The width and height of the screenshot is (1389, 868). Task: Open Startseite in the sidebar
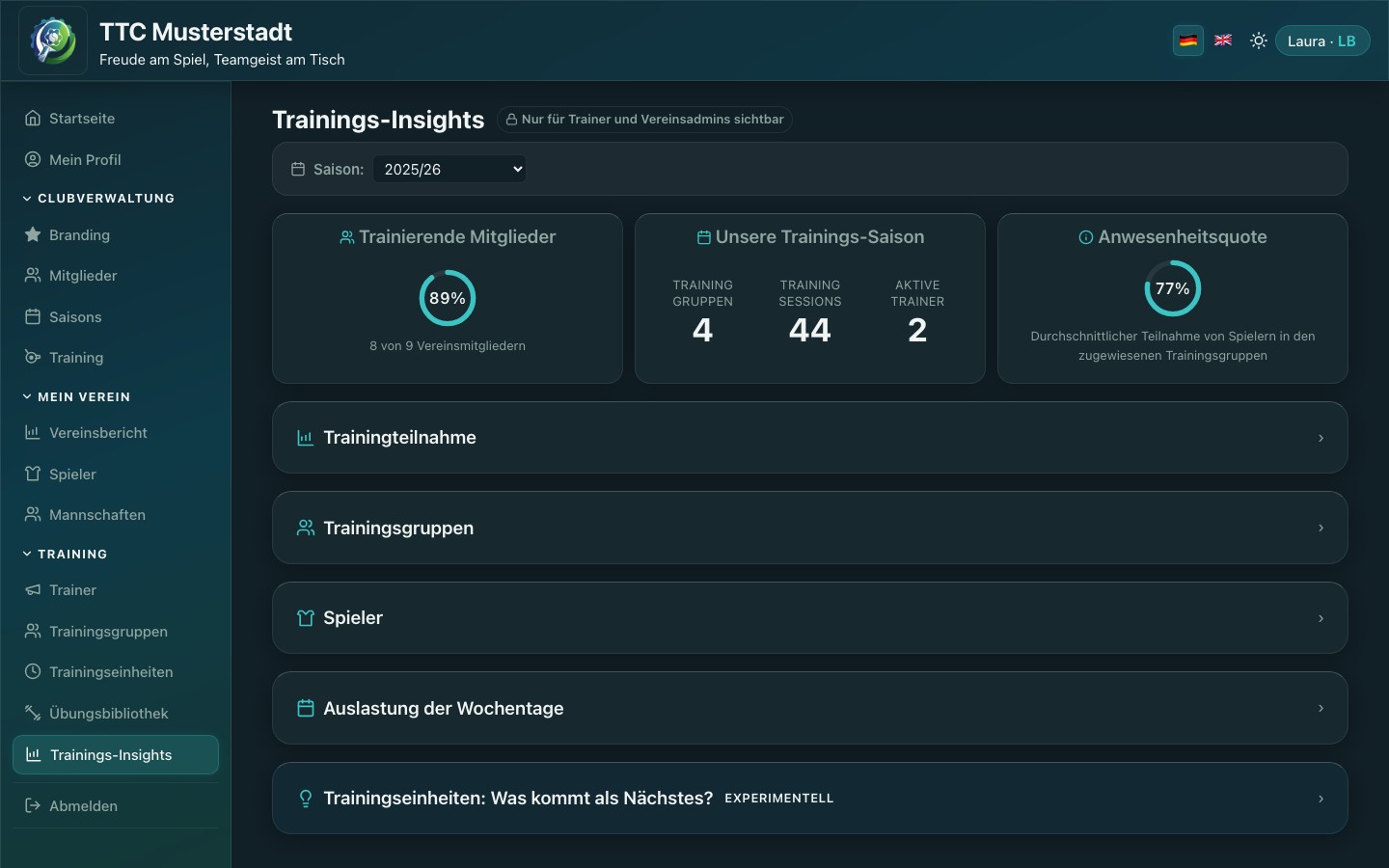tap(116, 119)
